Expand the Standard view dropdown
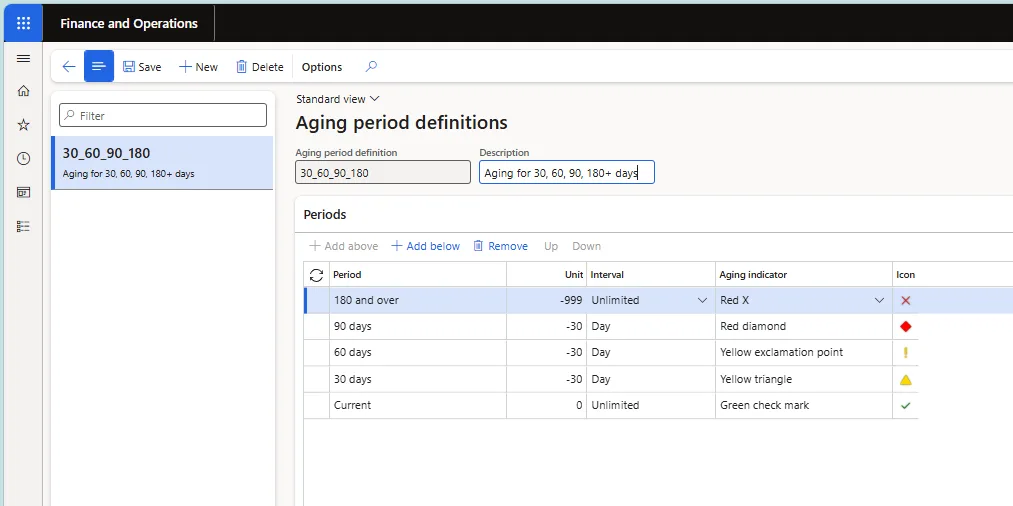 (x=338, y=99)
